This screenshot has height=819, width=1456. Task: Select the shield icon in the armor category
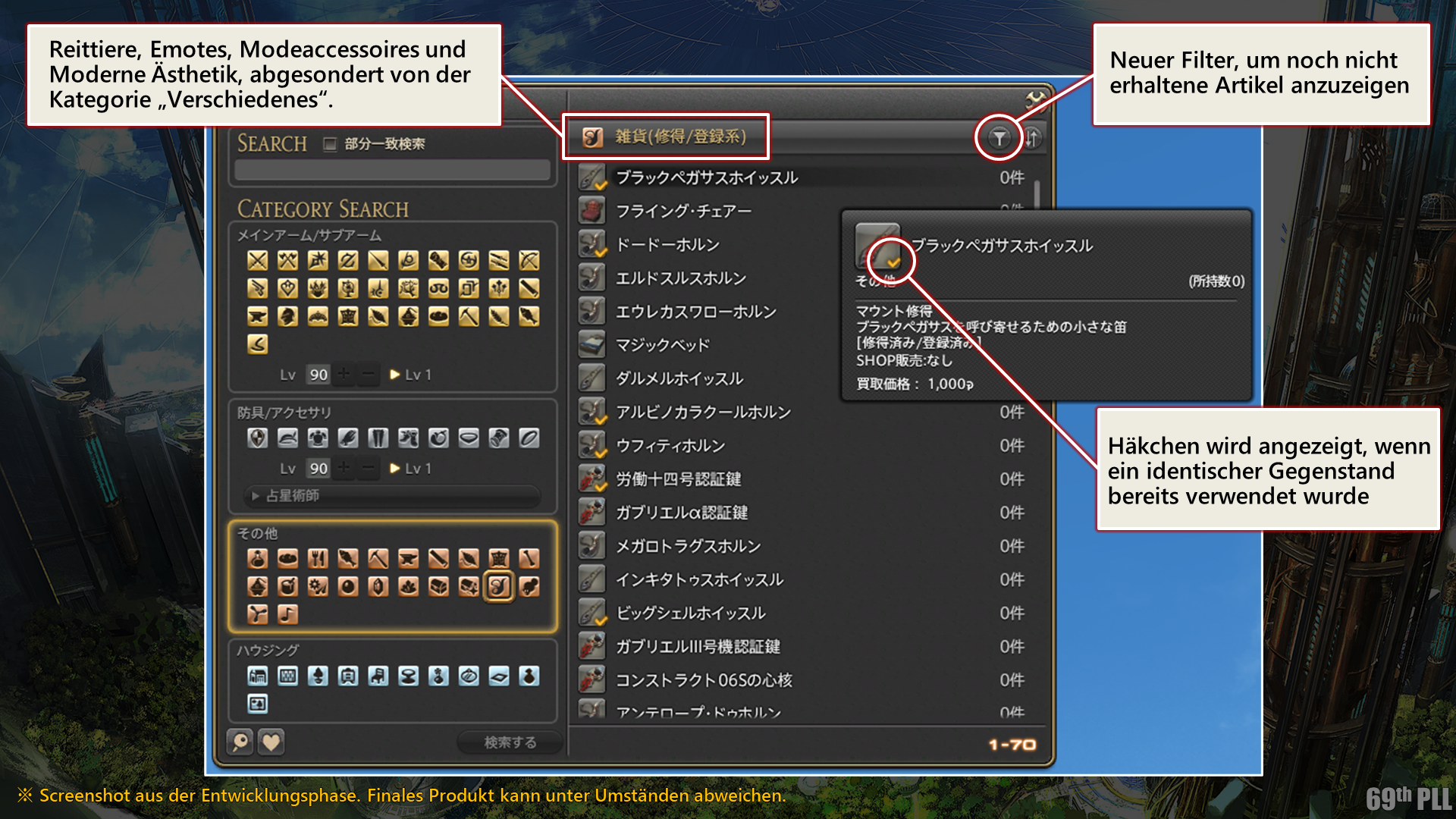tap(257, 438)
